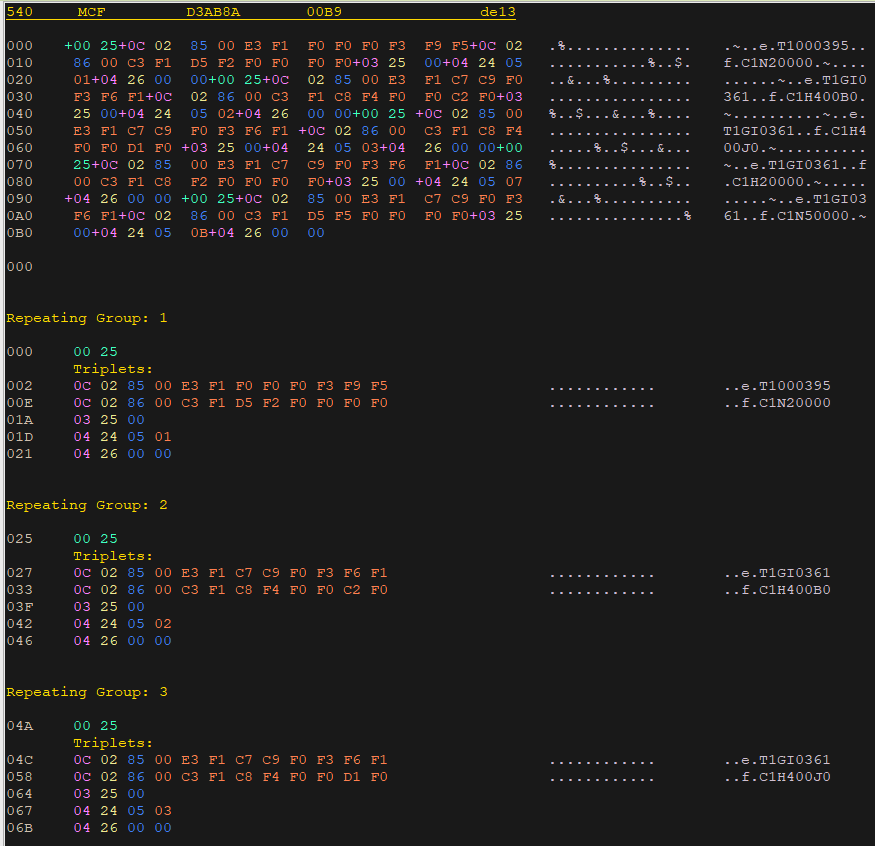Click Triplets label under Repeating Group 1

113,369
